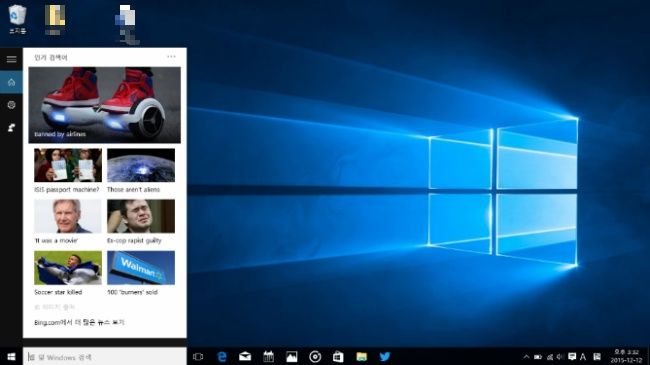
Task: Follow the Bing.com more news link
Action: (79, 322)
